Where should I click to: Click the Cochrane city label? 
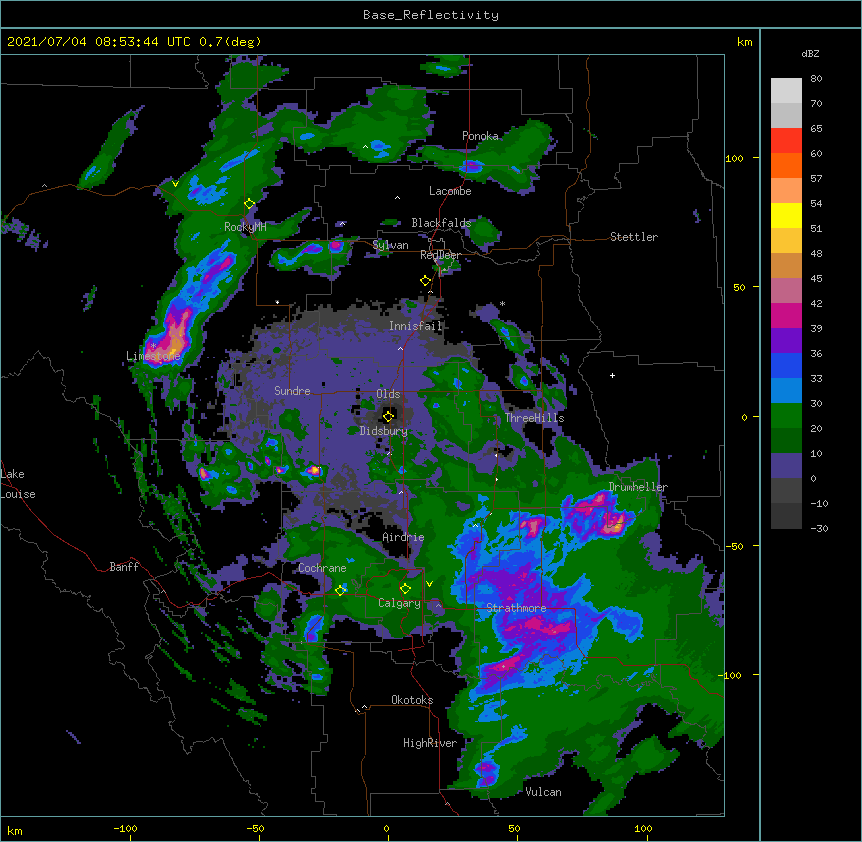(322, 568)
